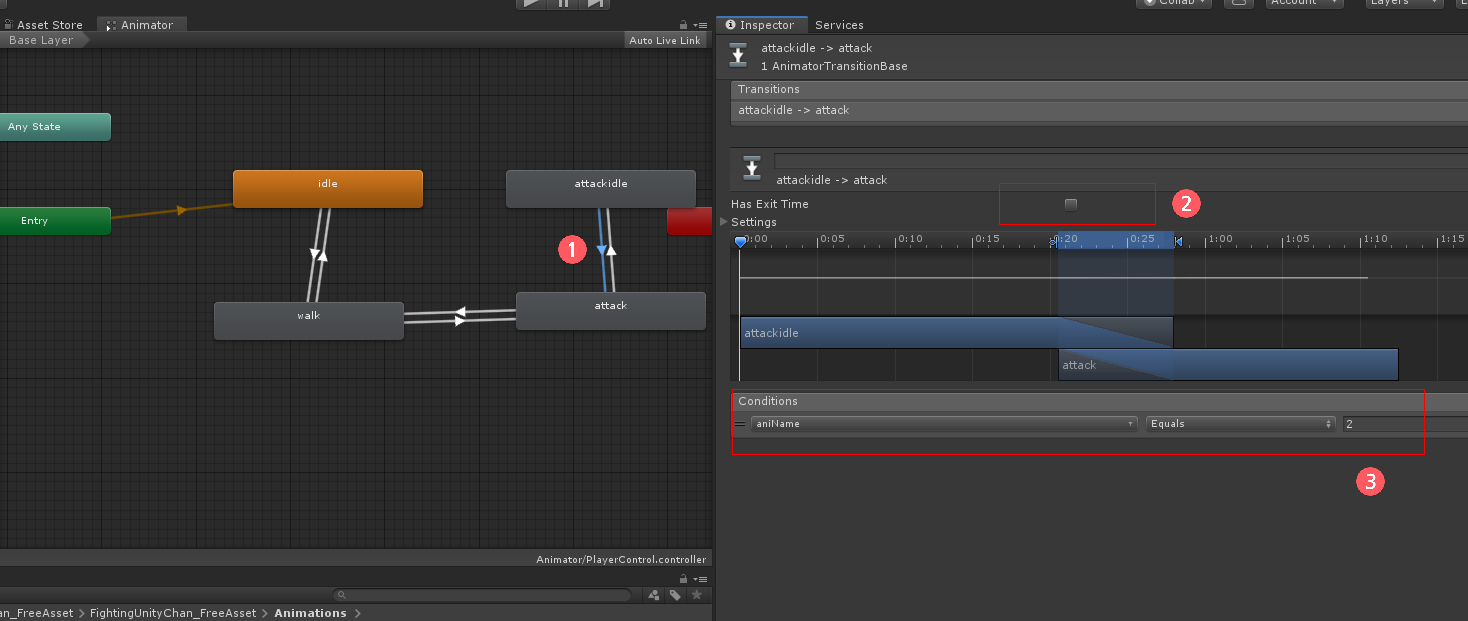Image resolution: width=1468 pixels, height=621 pixels.
Task: Select the walk state node
Action: (309, 321)
